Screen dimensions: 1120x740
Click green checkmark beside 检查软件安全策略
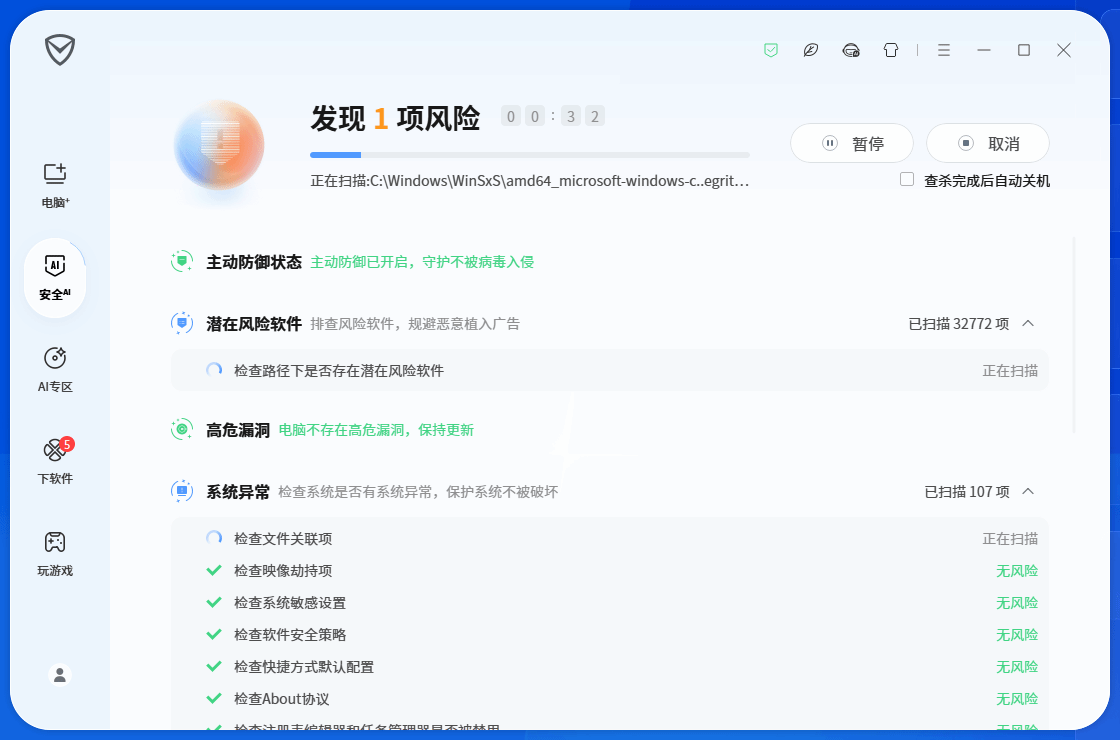(x=214, y=634)
